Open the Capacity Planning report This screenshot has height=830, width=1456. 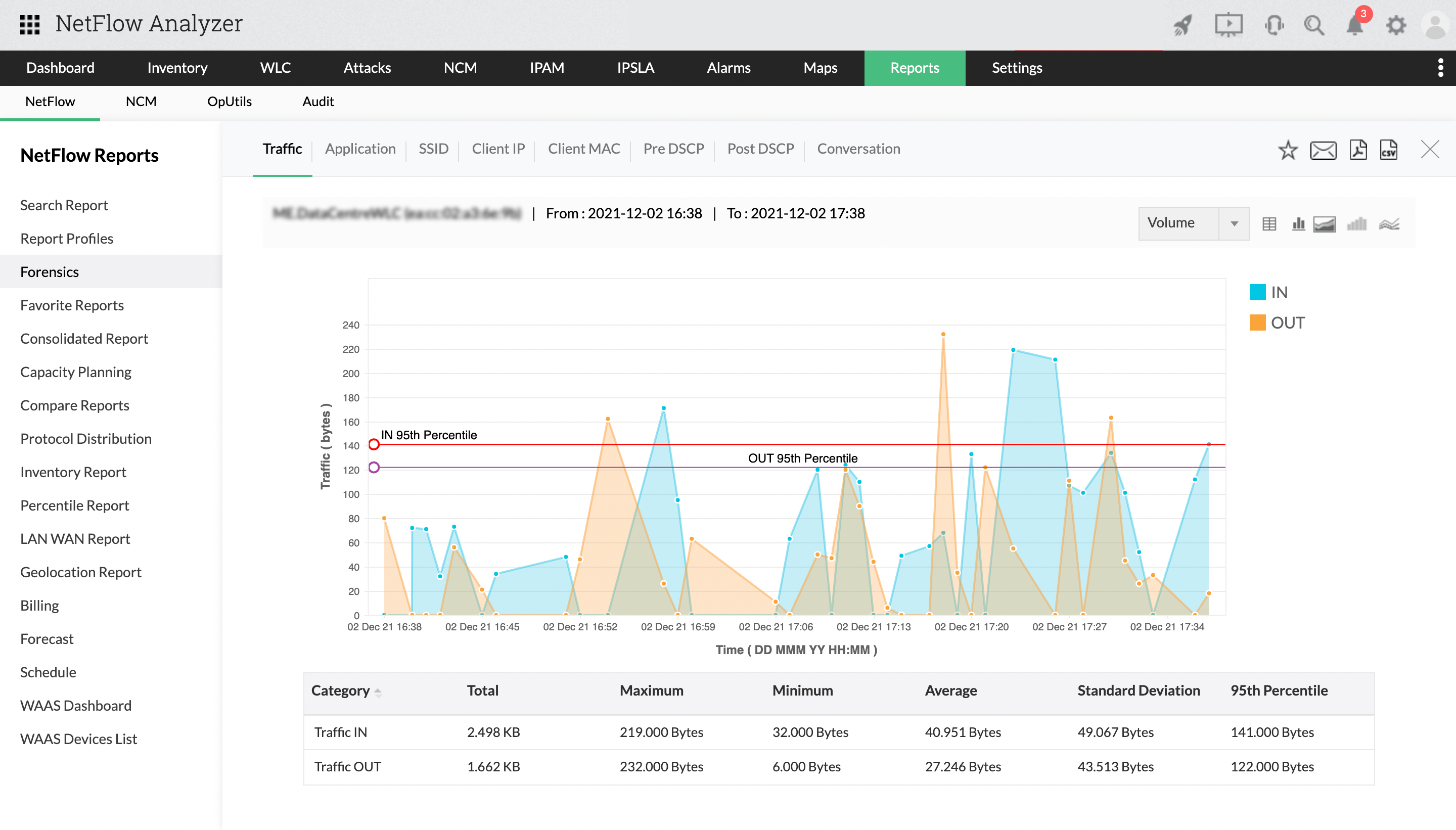click(75, 372)
